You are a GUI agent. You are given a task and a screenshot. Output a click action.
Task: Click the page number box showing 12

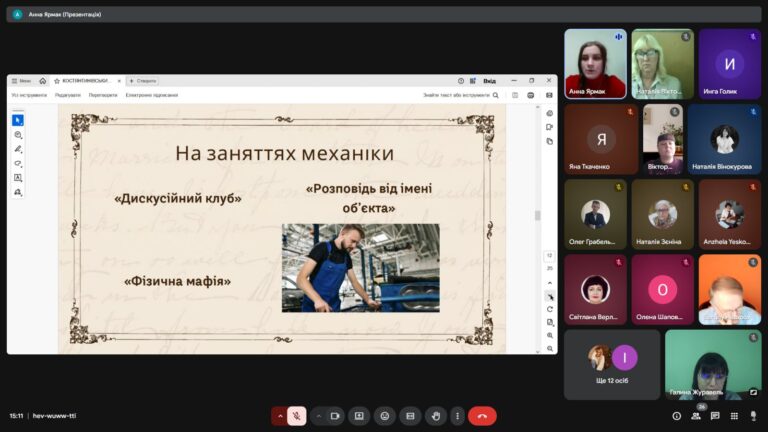550,256
